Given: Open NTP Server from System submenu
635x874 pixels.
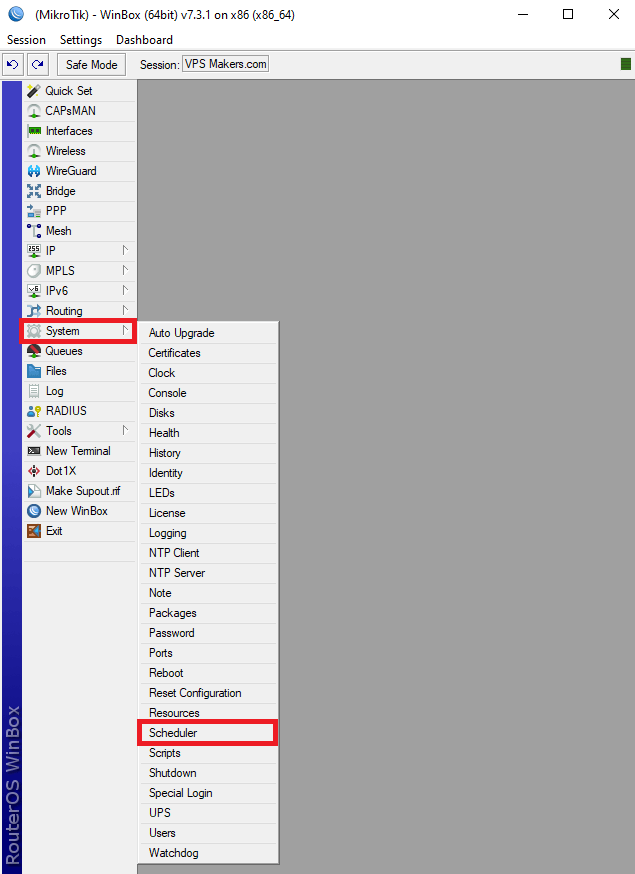Looking at the screenshot, I should (x=207, y=573).
